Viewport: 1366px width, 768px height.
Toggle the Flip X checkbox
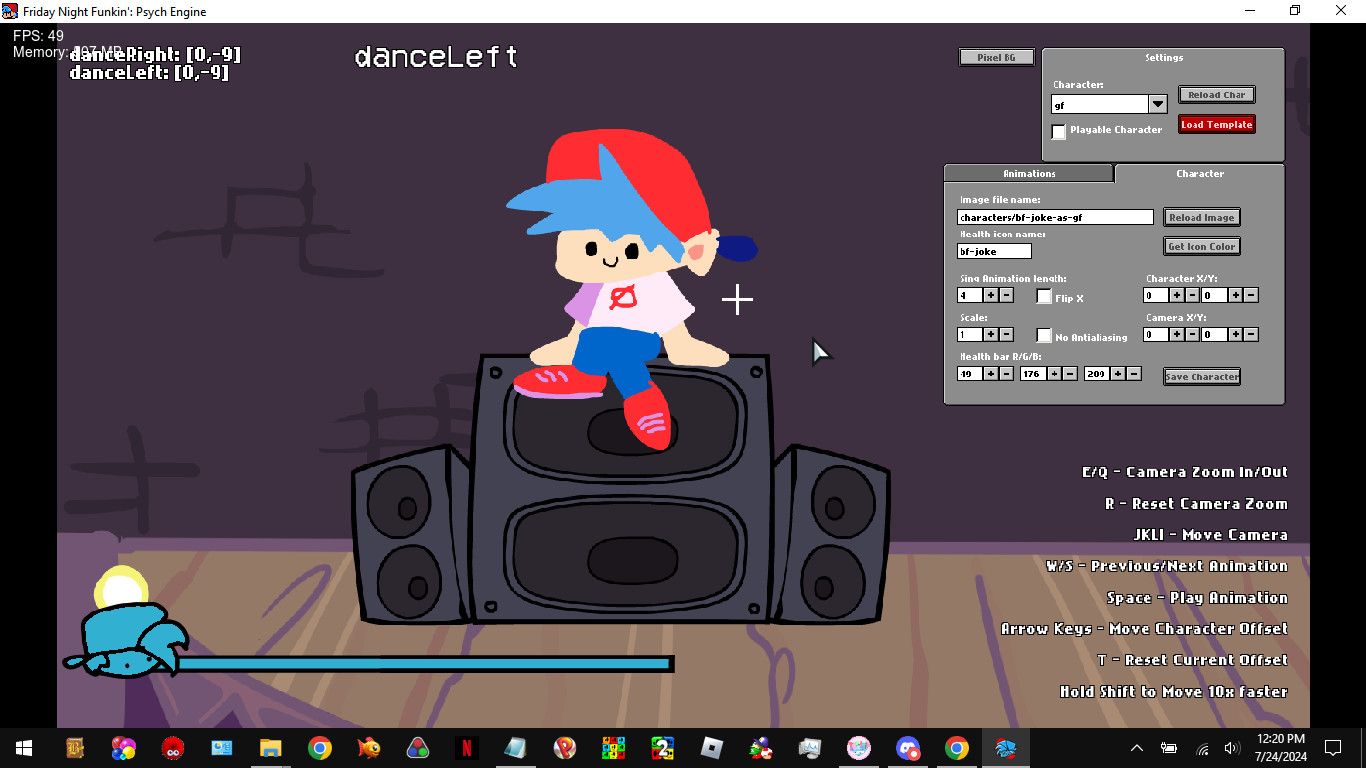pos(1044,297)
